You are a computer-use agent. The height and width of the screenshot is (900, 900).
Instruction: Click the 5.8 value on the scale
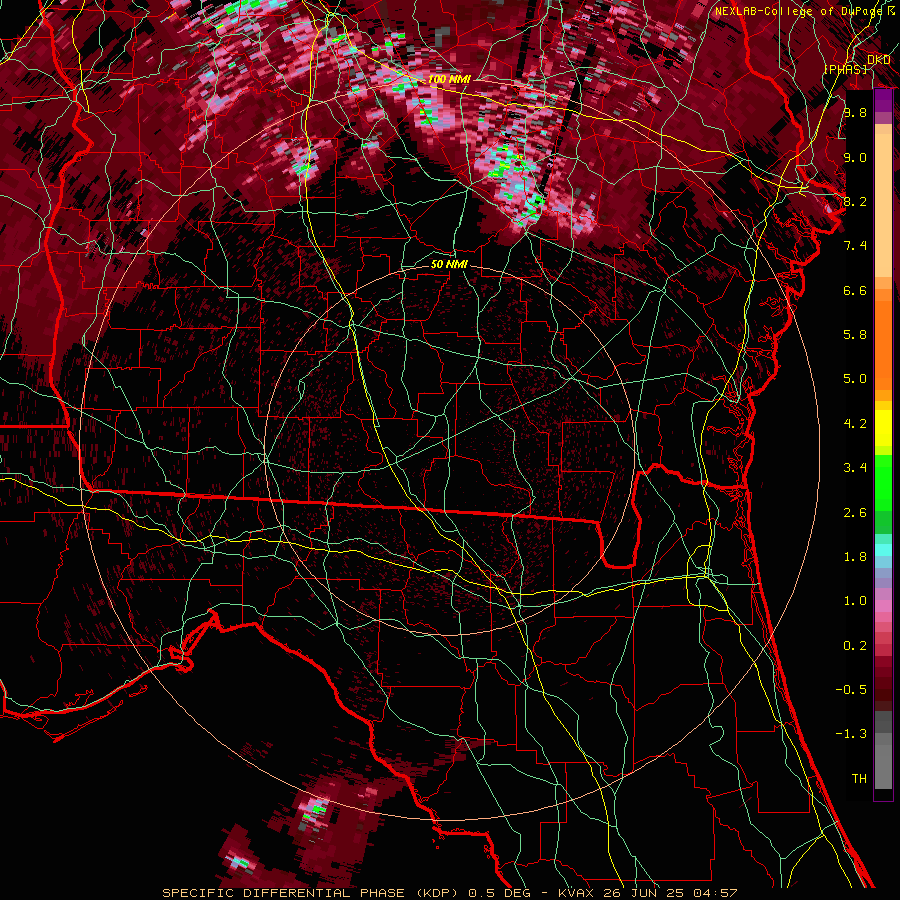(x=855, y=335)
